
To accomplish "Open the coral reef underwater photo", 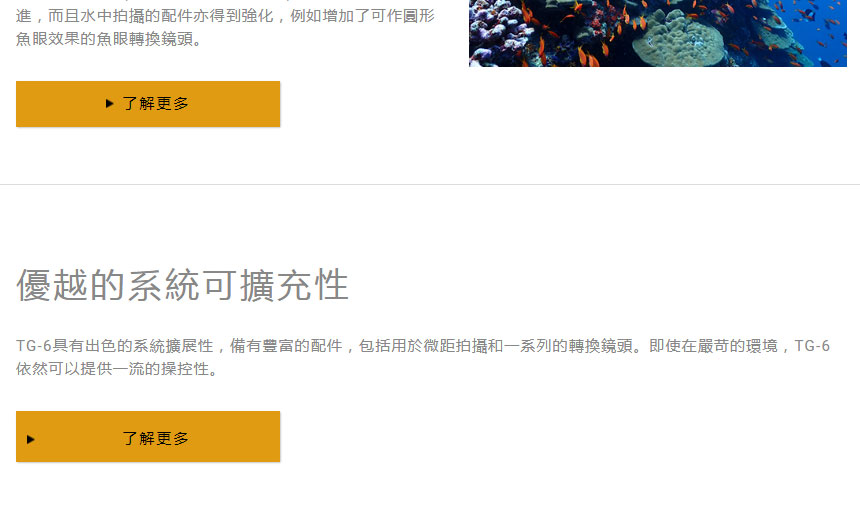I will click(658, 33).
